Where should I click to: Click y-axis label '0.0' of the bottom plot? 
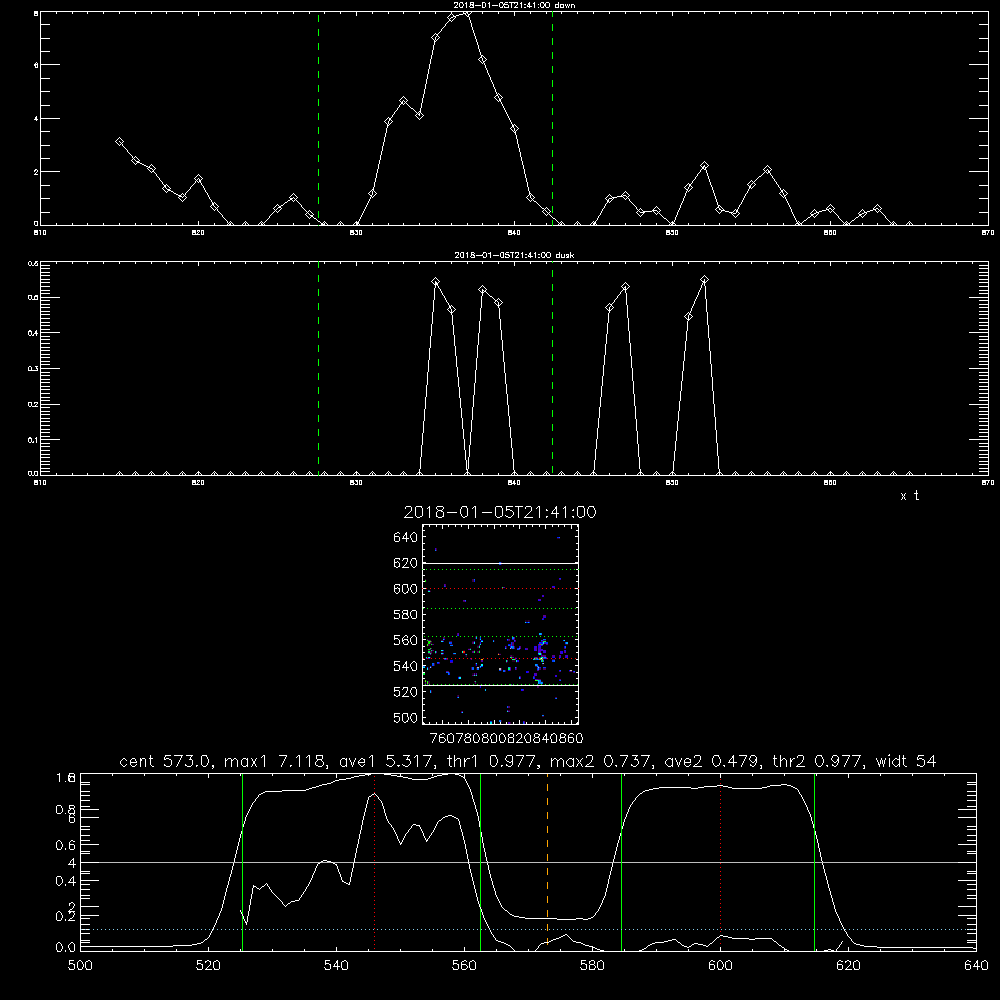[x=66, y=948]
